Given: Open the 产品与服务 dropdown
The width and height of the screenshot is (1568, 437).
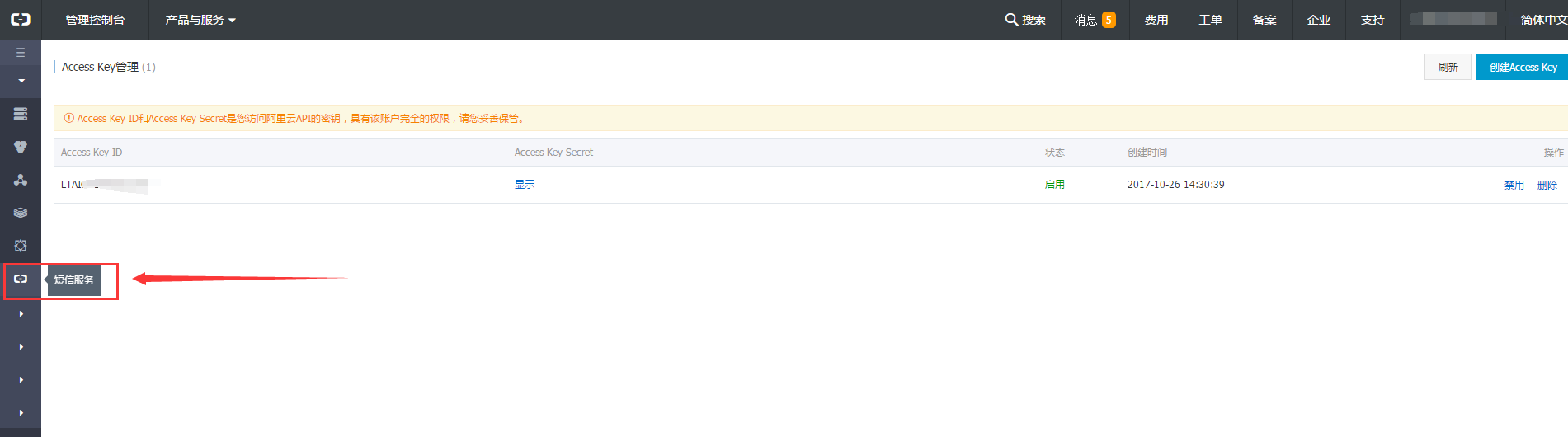Looking at the screenshot, I should pyautogui.click(x=200, y=20).
